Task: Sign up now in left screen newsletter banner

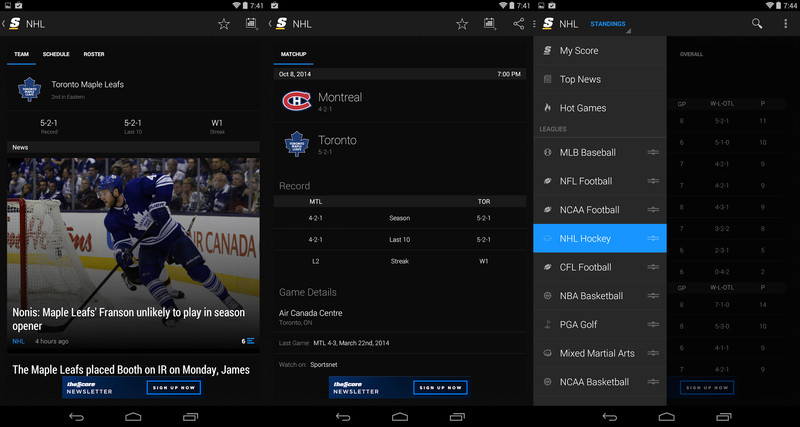Action: [x=173, y=388]
